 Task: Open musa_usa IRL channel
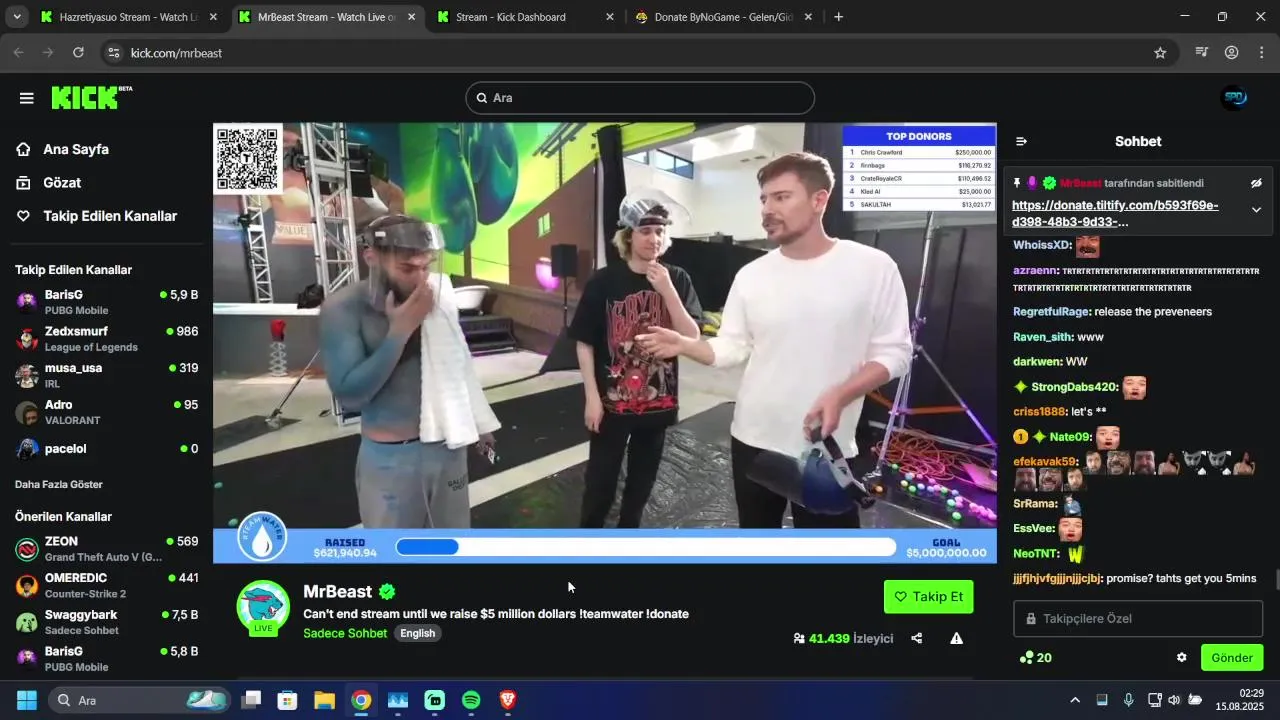107,375
